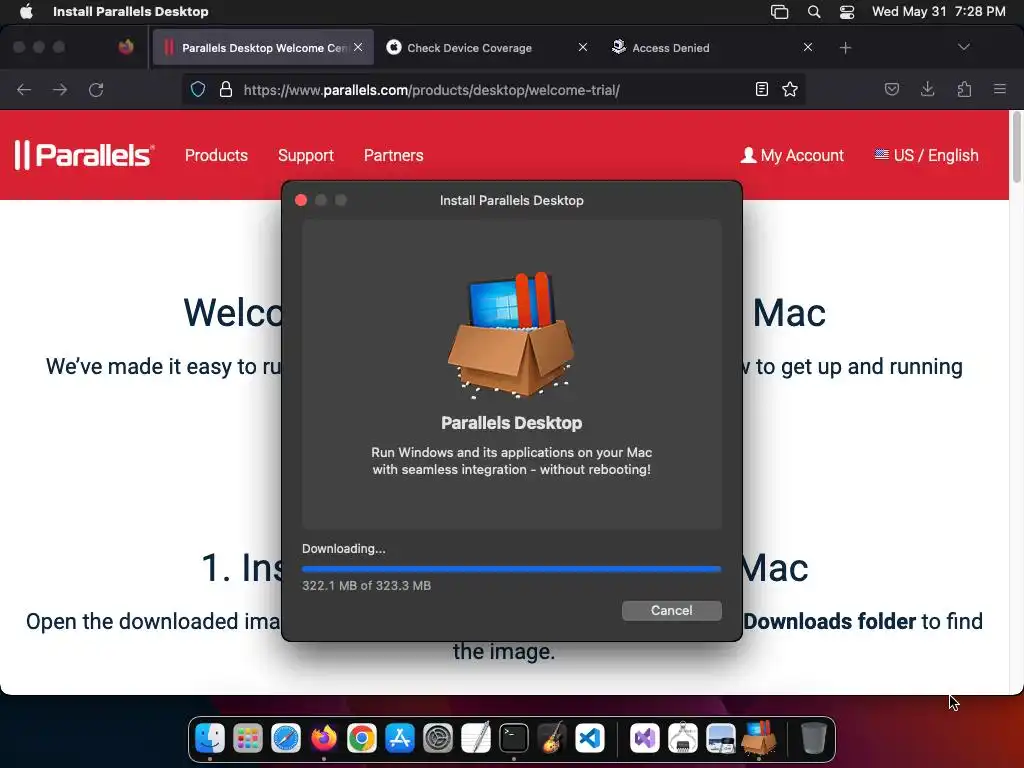Switch to the Parallels Desktop Welcome Center tab
Viewport: 1024px width, 768px height.
coord(263,48)
